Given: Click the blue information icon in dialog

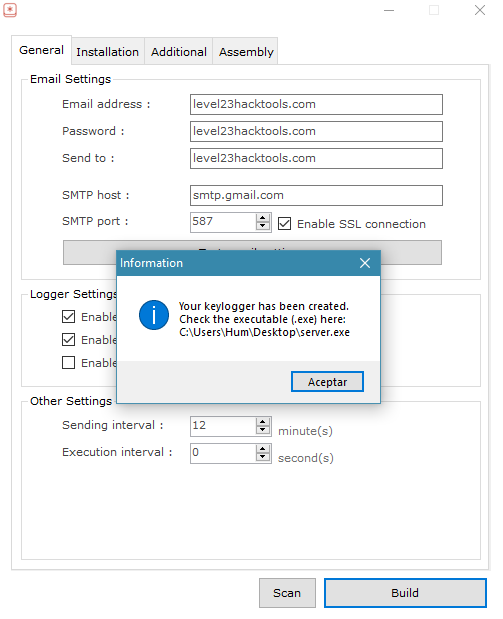Looking at the screenshot, I should pos(154,315).
